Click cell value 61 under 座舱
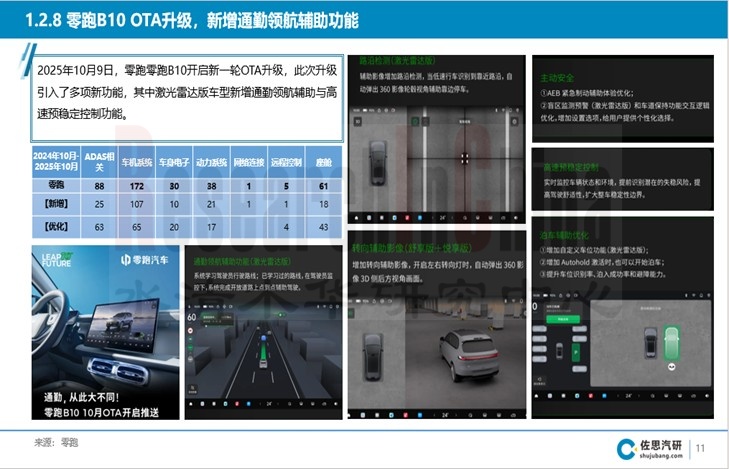 click(x=324, y=186)
